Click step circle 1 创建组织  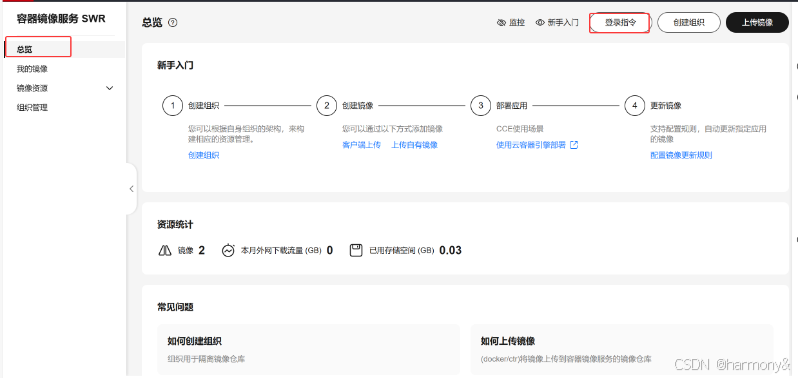(173, 106)
